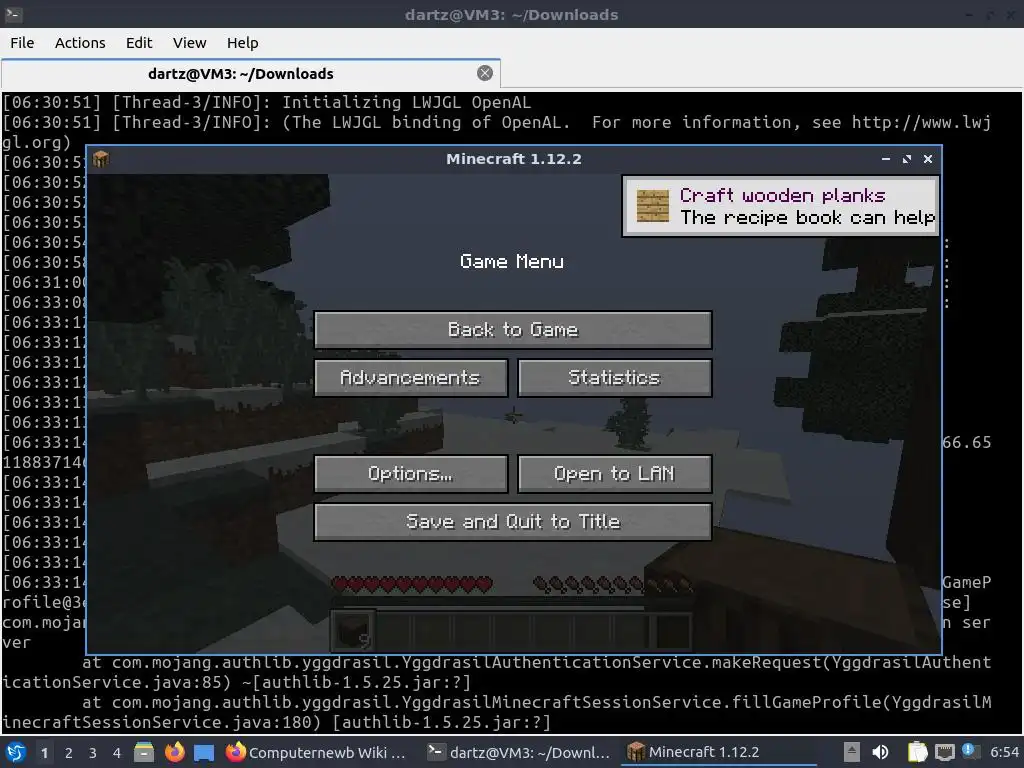This screenshot has height=768, width=1024.
Task: Open the Advancements screen
Action: tap(411, 377)
